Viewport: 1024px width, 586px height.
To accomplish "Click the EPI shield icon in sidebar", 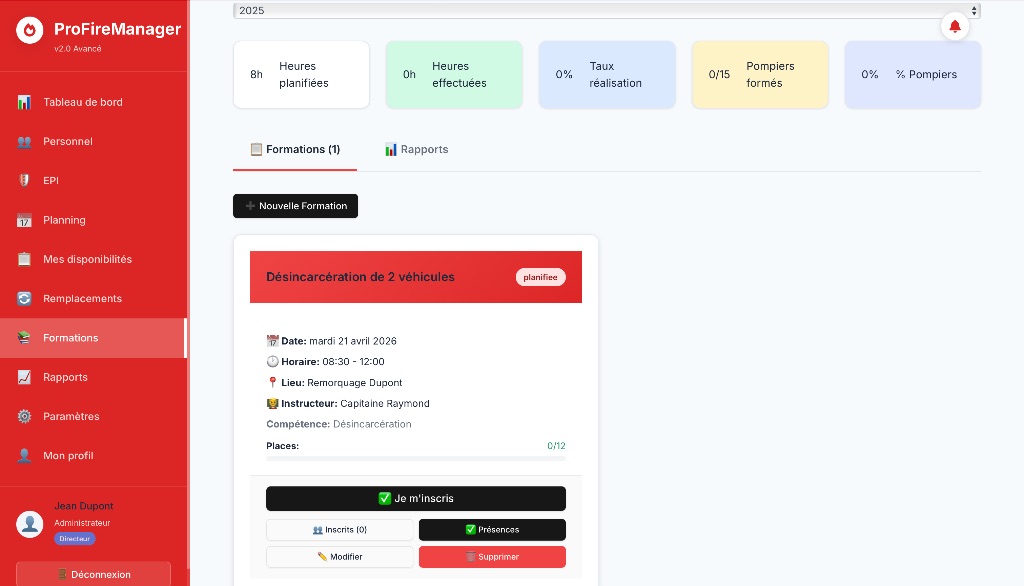I will coord(24,181).
